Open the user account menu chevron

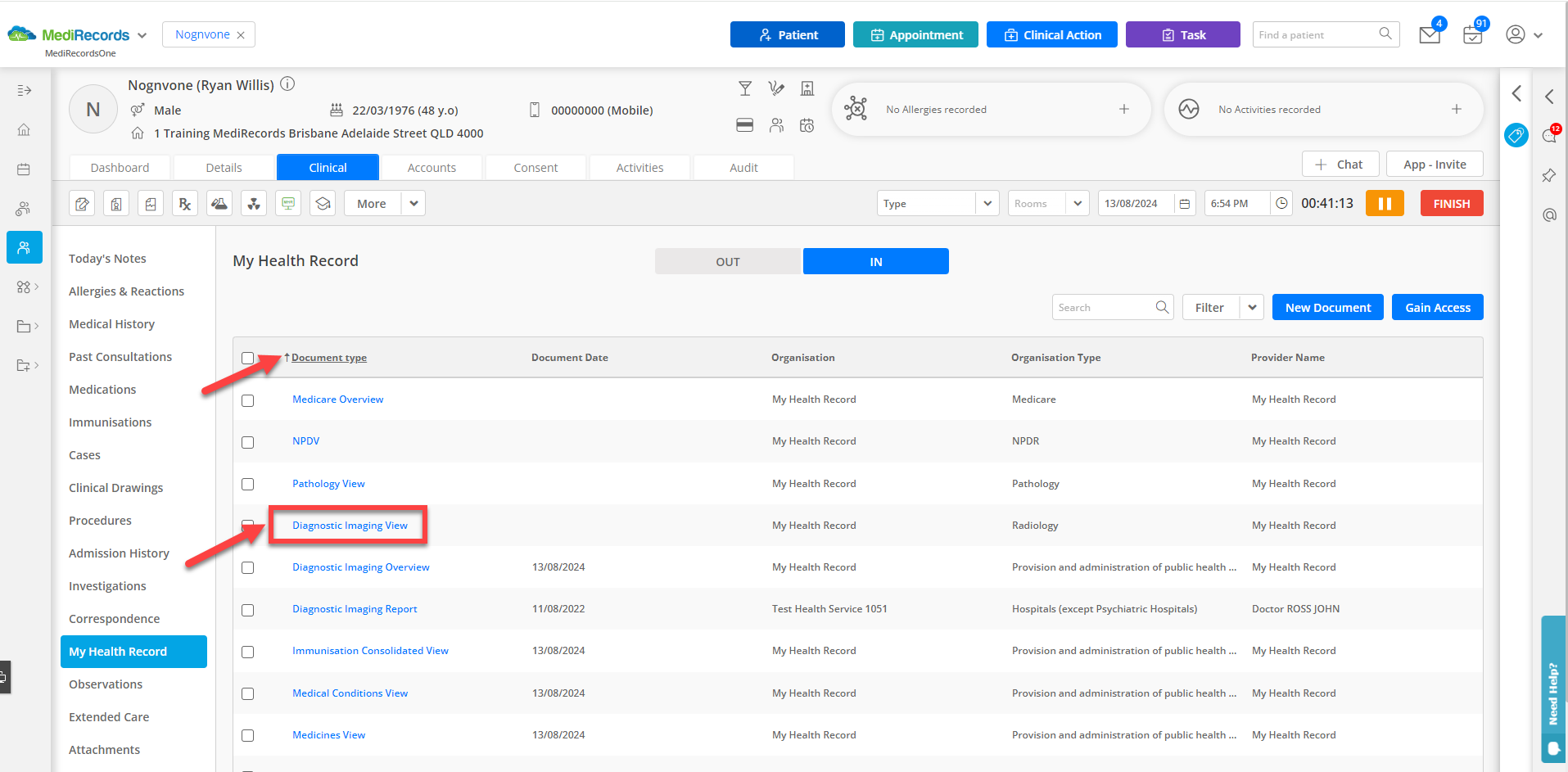pos(1538,35)
